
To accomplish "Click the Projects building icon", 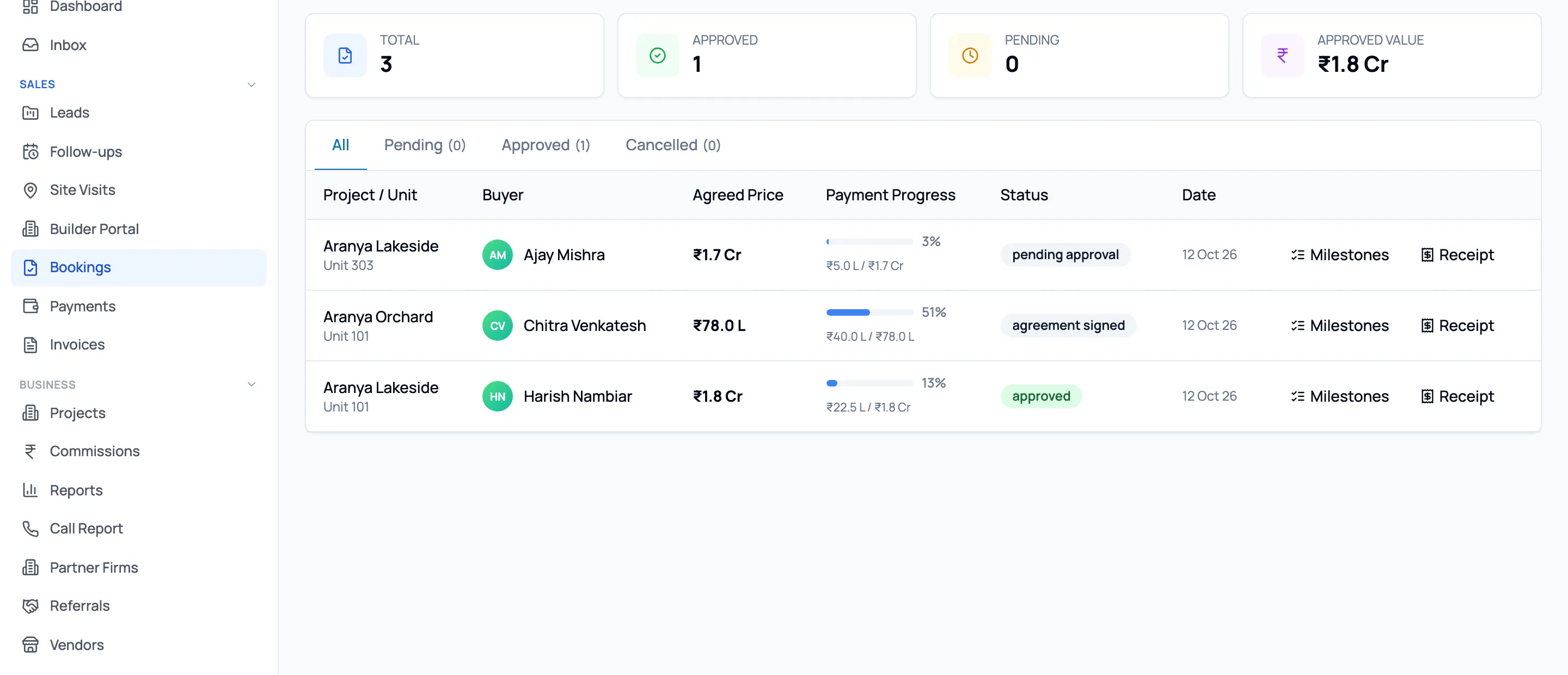I will coord(30,413).
